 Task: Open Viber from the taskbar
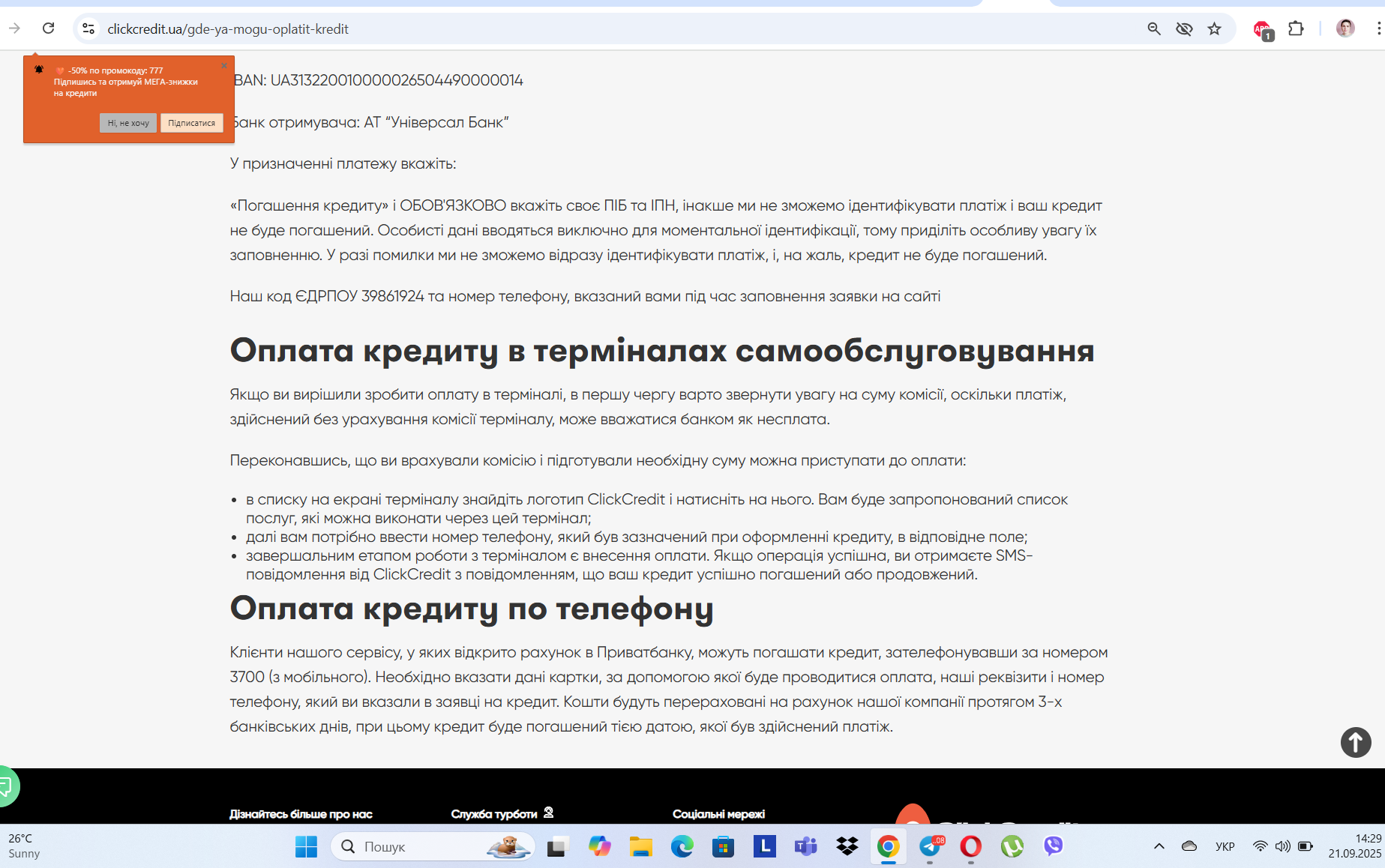pyautogui.click(x=1053, y=847)
